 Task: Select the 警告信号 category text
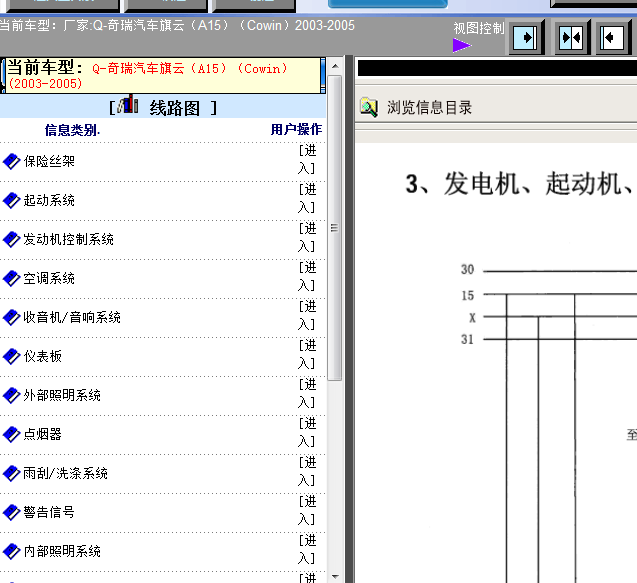tap(49, 512)
